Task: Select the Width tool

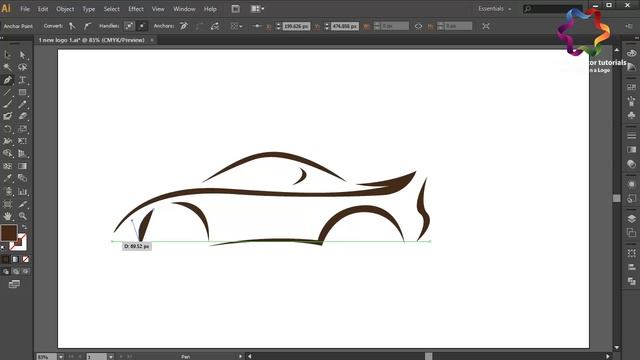Action: pos(7,141)
